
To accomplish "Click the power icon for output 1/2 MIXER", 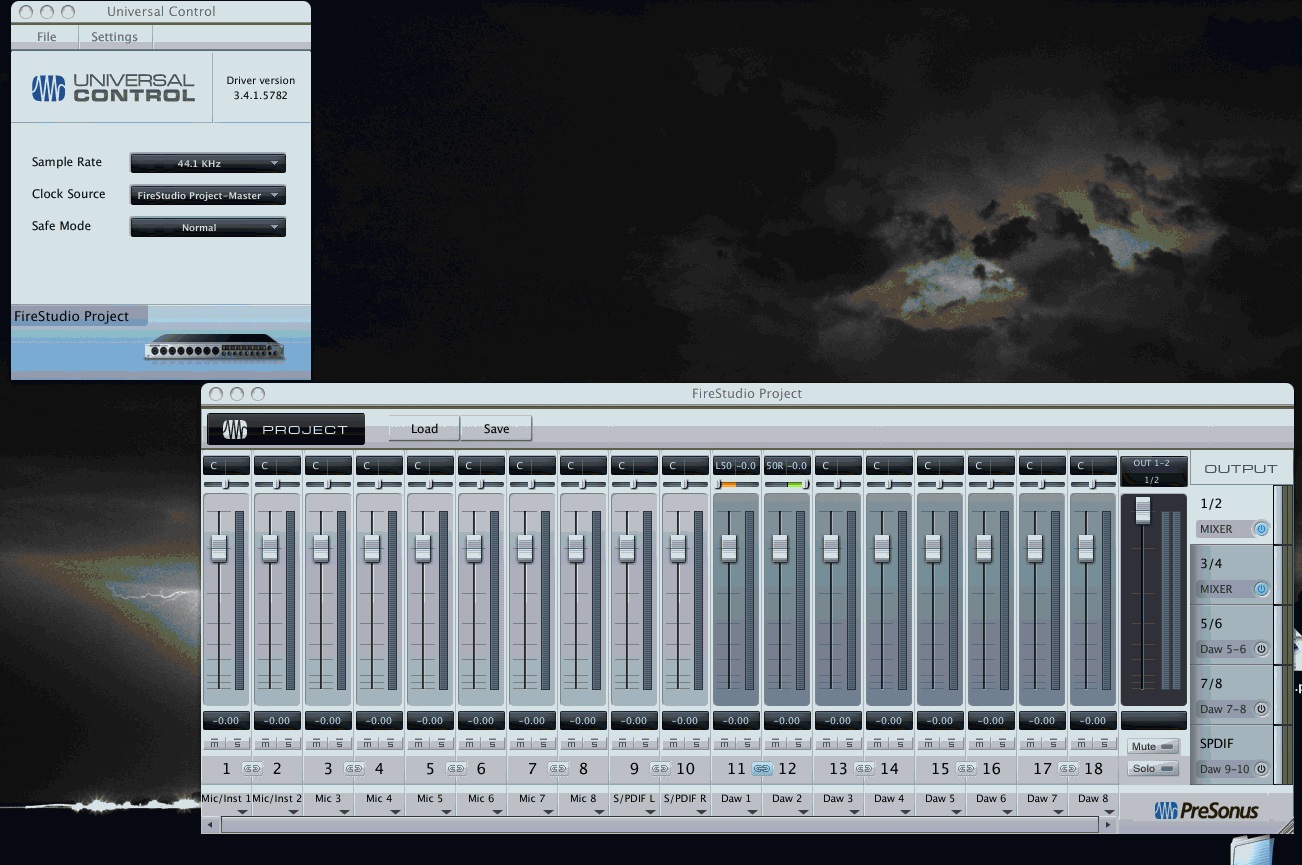I will 1261,529.
